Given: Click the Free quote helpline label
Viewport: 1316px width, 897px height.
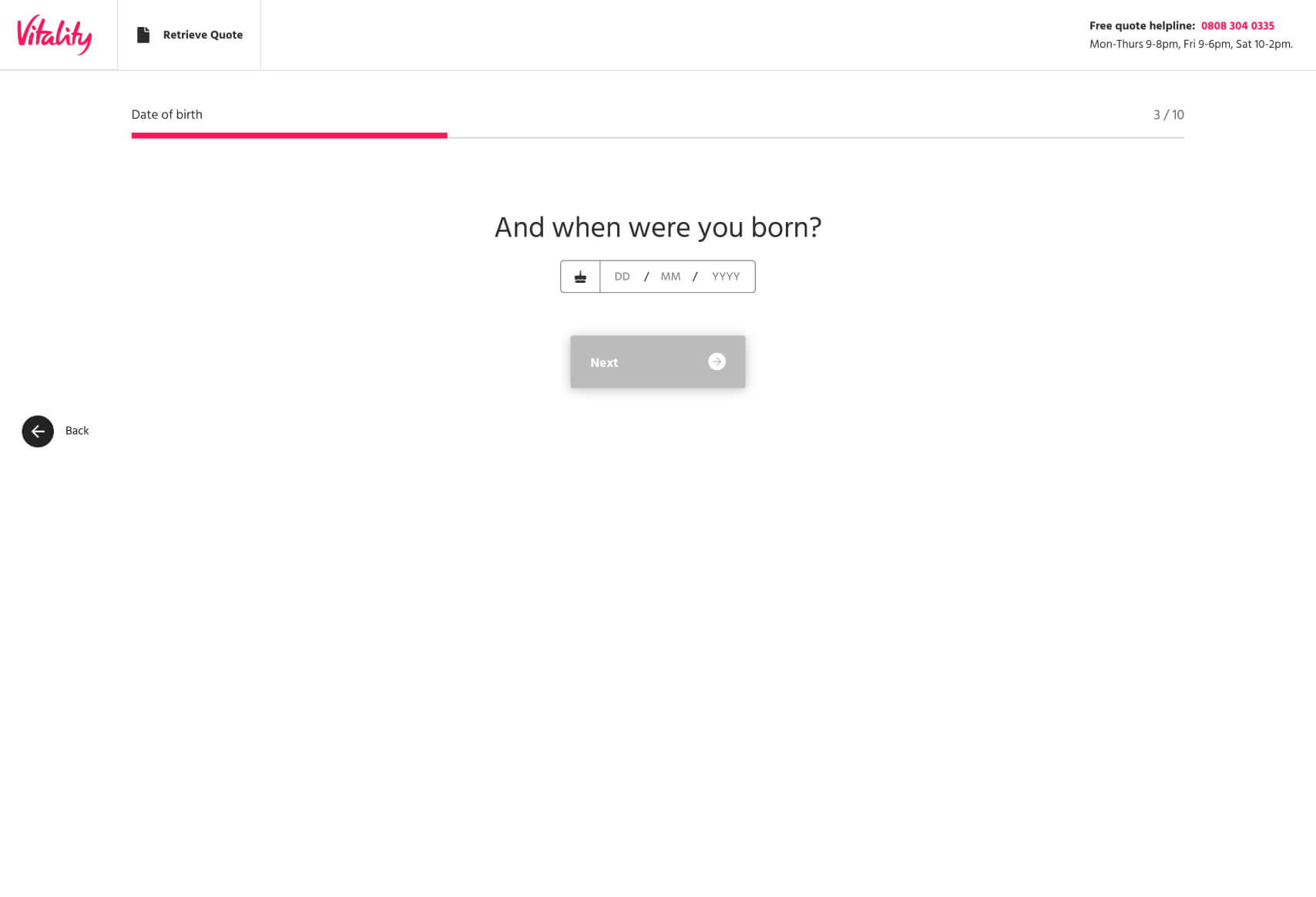Looking at the screenshot, I should (x=1142, y=25).
